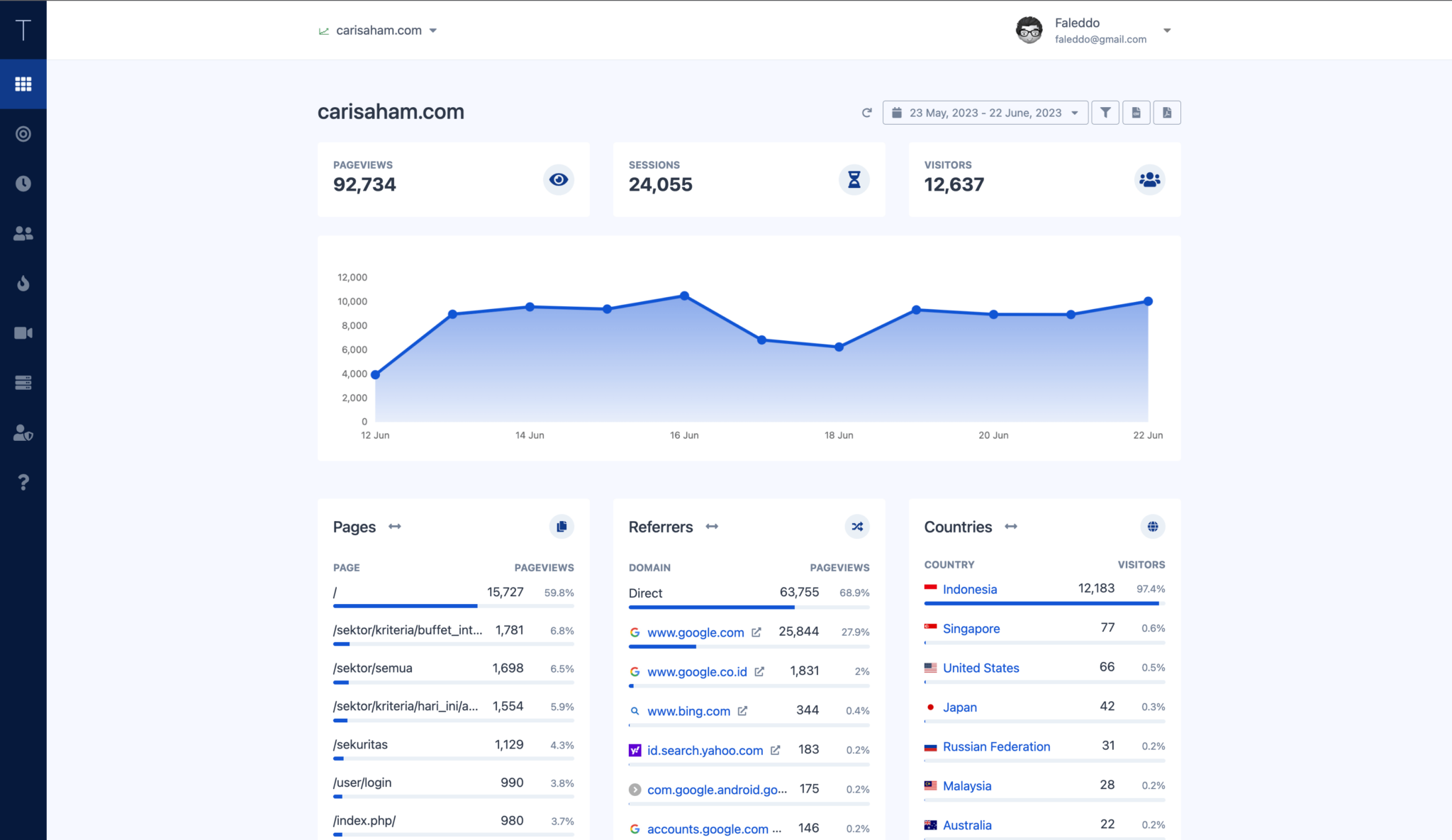This screenshot has height=840, width=1452.
Task: Open the realtime target icon in sidebar
Action: (23, 134)
